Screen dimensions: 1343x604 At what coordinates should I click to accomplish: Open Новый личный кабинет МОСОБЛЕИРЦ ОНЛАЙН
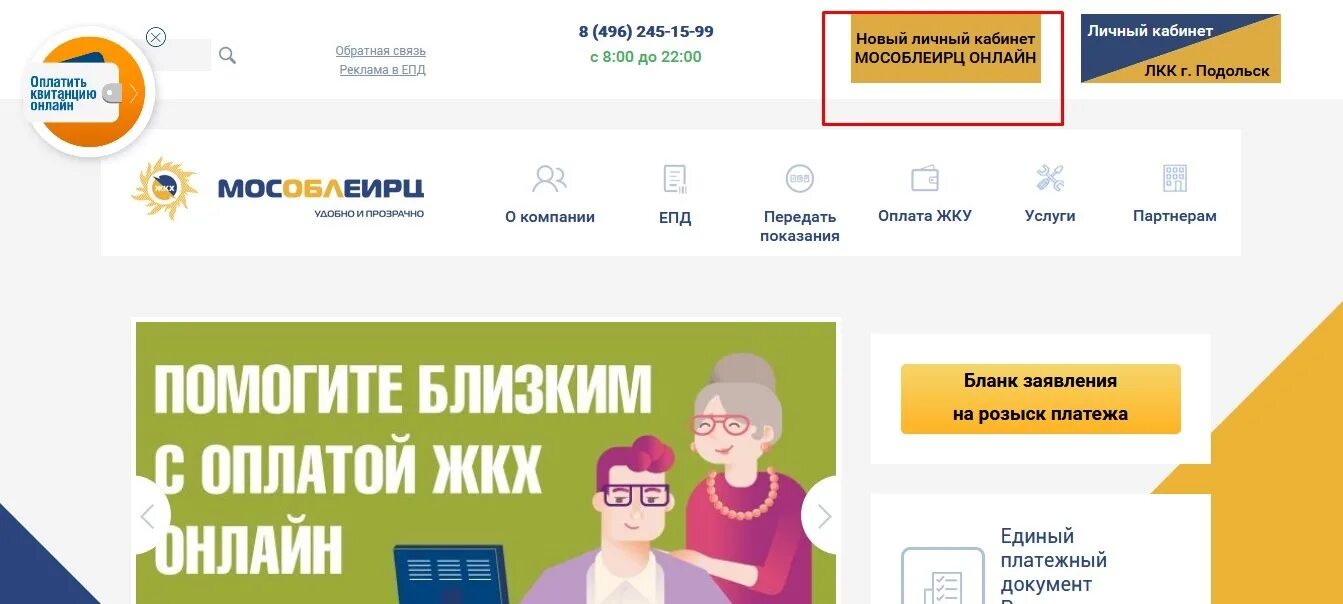click(x=946, y=48)
